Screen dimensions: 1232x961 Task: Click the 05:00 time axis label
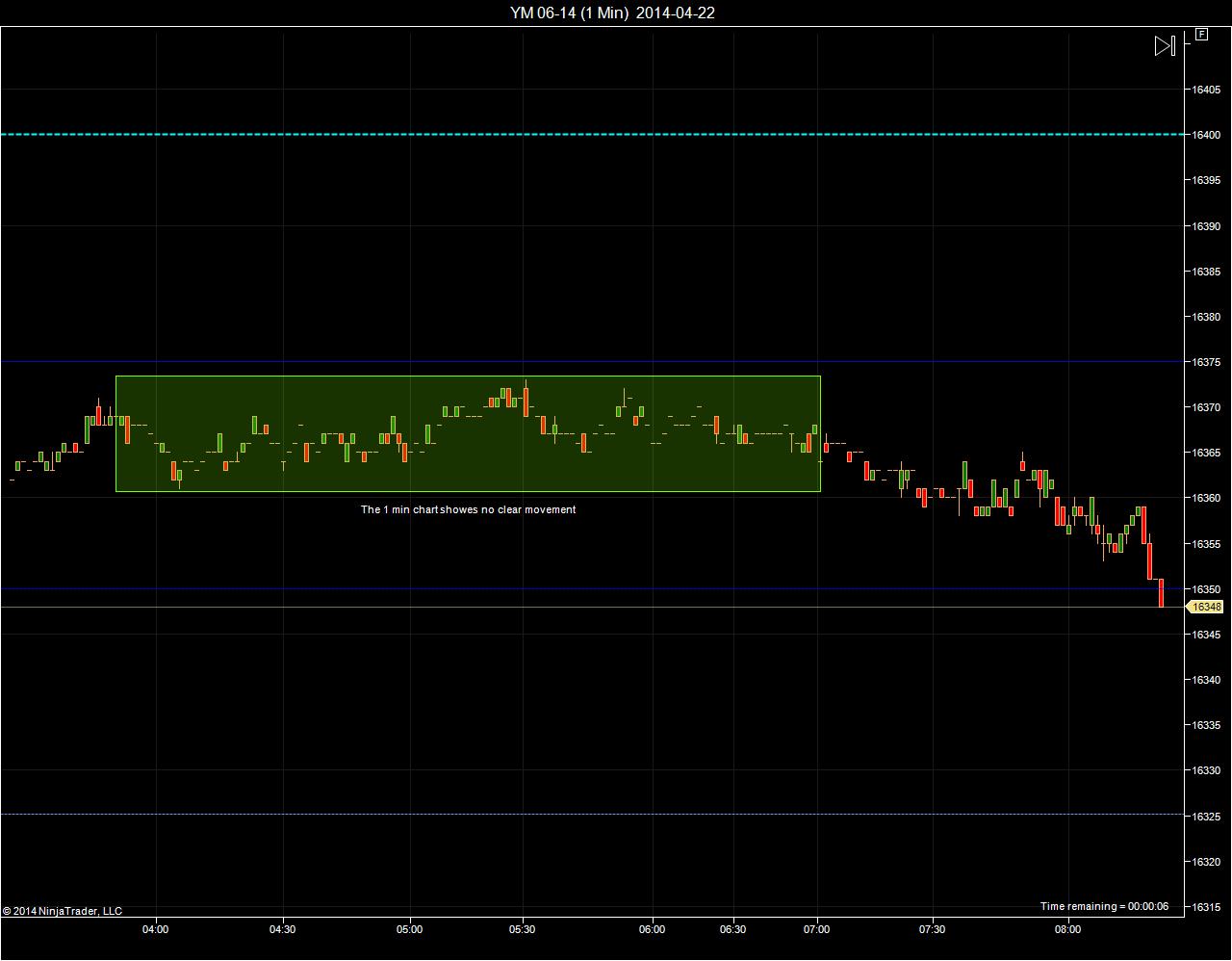tap(410, 929)
